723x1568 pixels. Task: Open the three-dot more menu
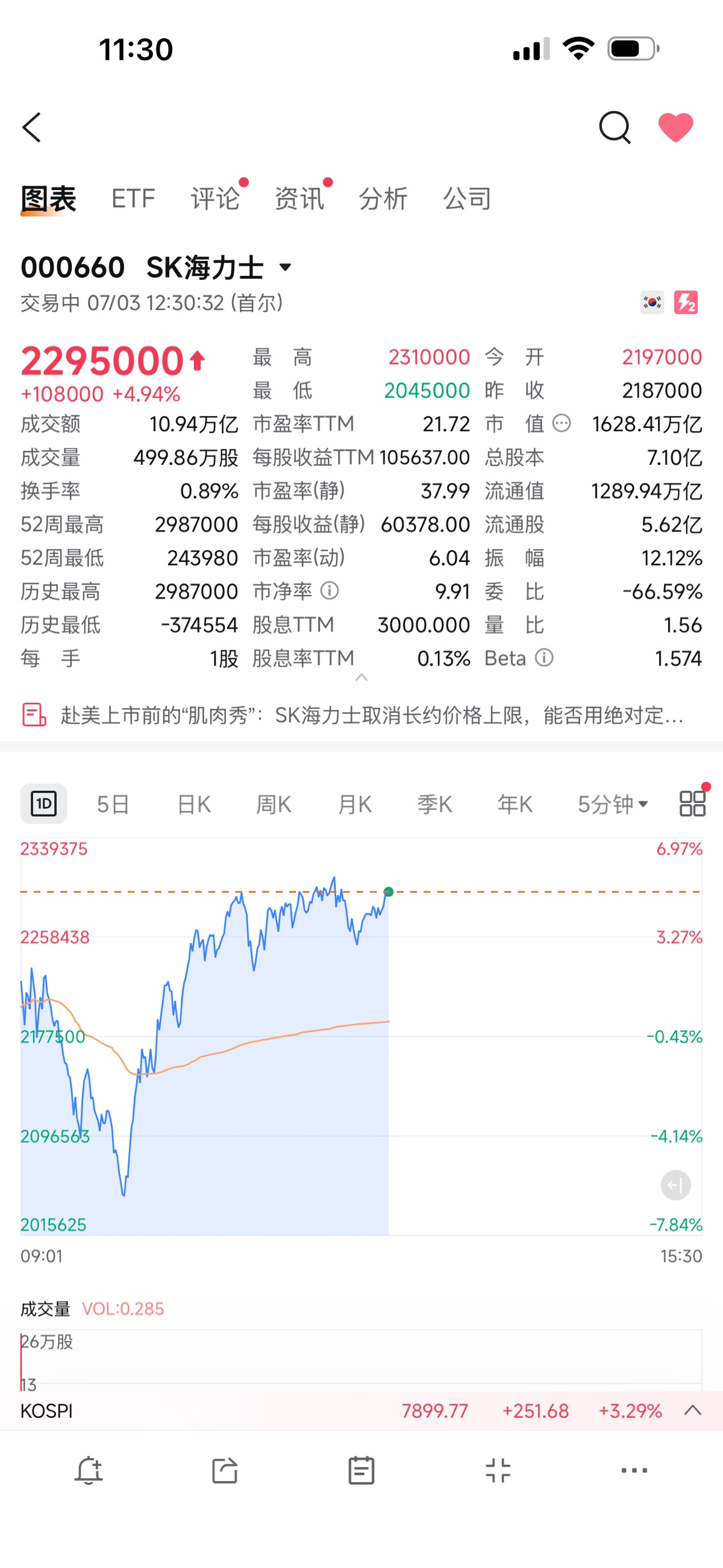pyautogui.click(x=634, y=1470)
